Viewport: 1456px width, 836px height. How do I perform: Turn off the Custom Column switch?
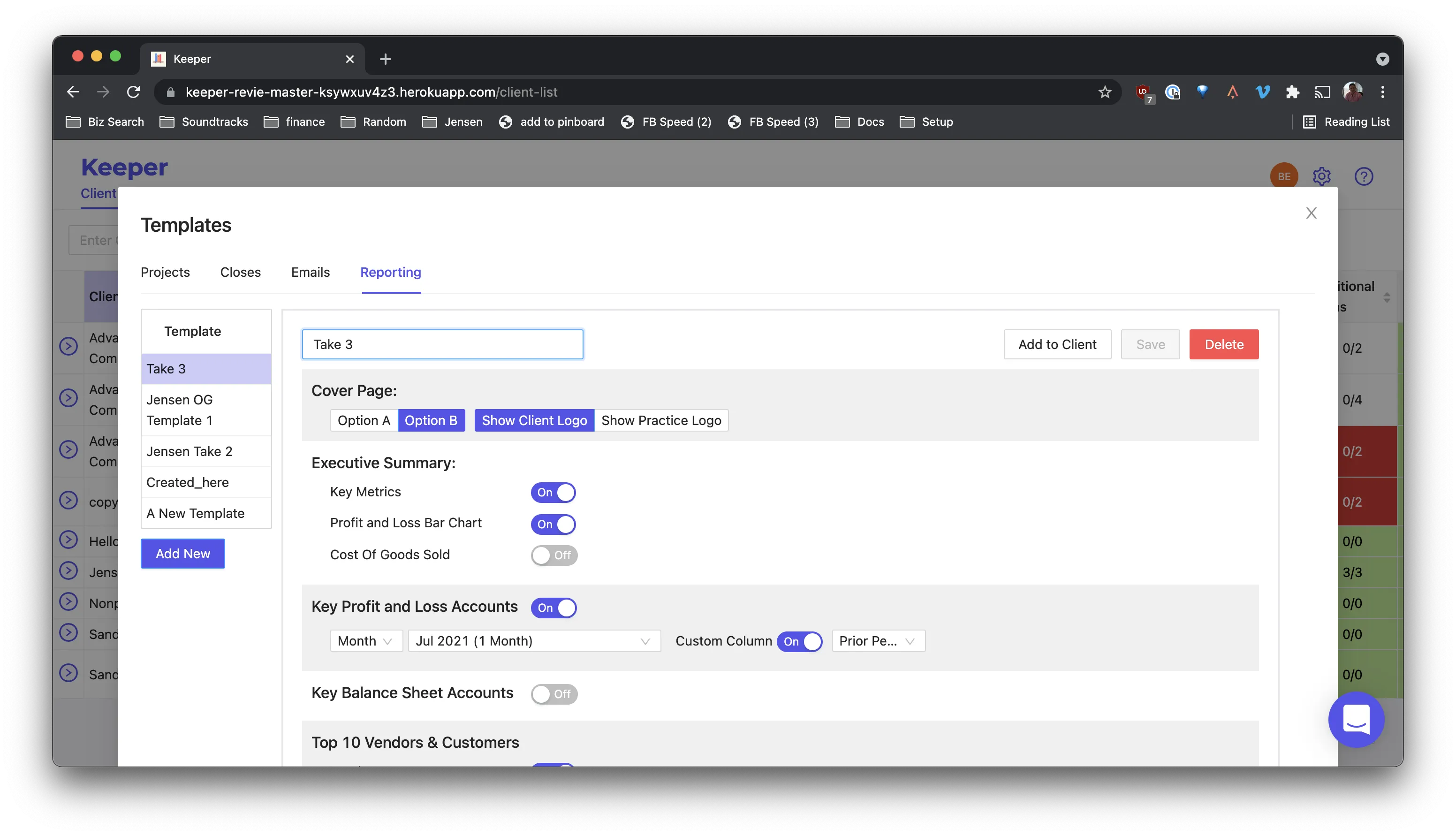click(799, 641)
